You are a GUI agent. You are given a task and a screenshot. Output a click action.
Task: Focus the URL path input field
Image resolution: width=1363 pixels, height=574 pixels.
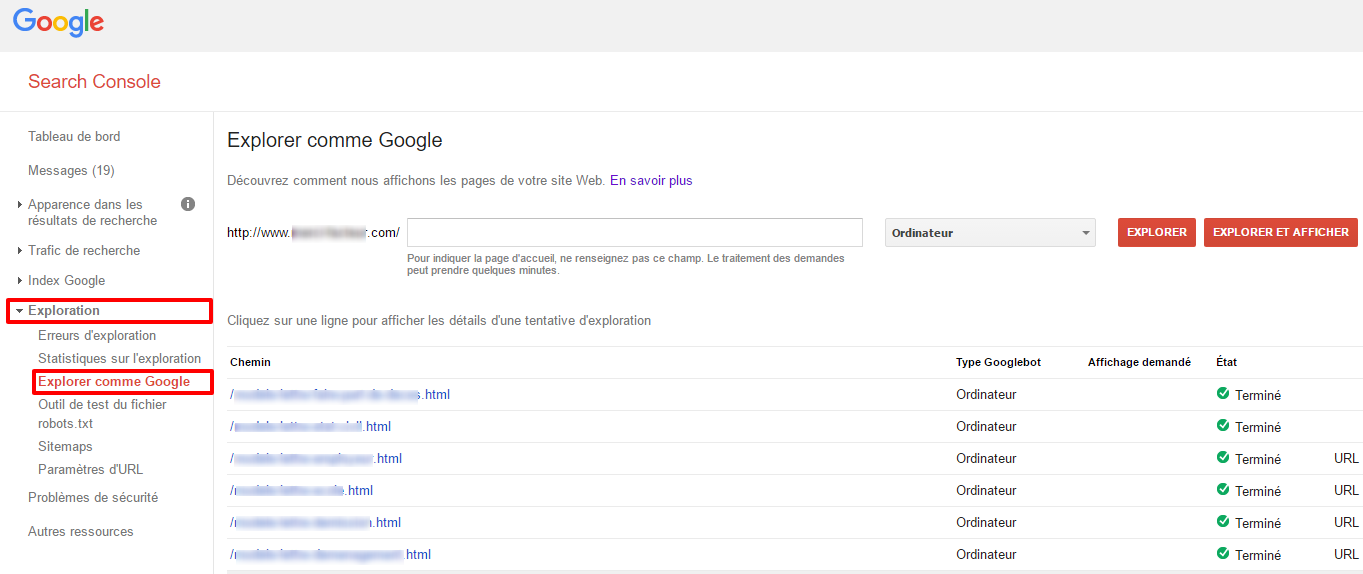[635, 232]
